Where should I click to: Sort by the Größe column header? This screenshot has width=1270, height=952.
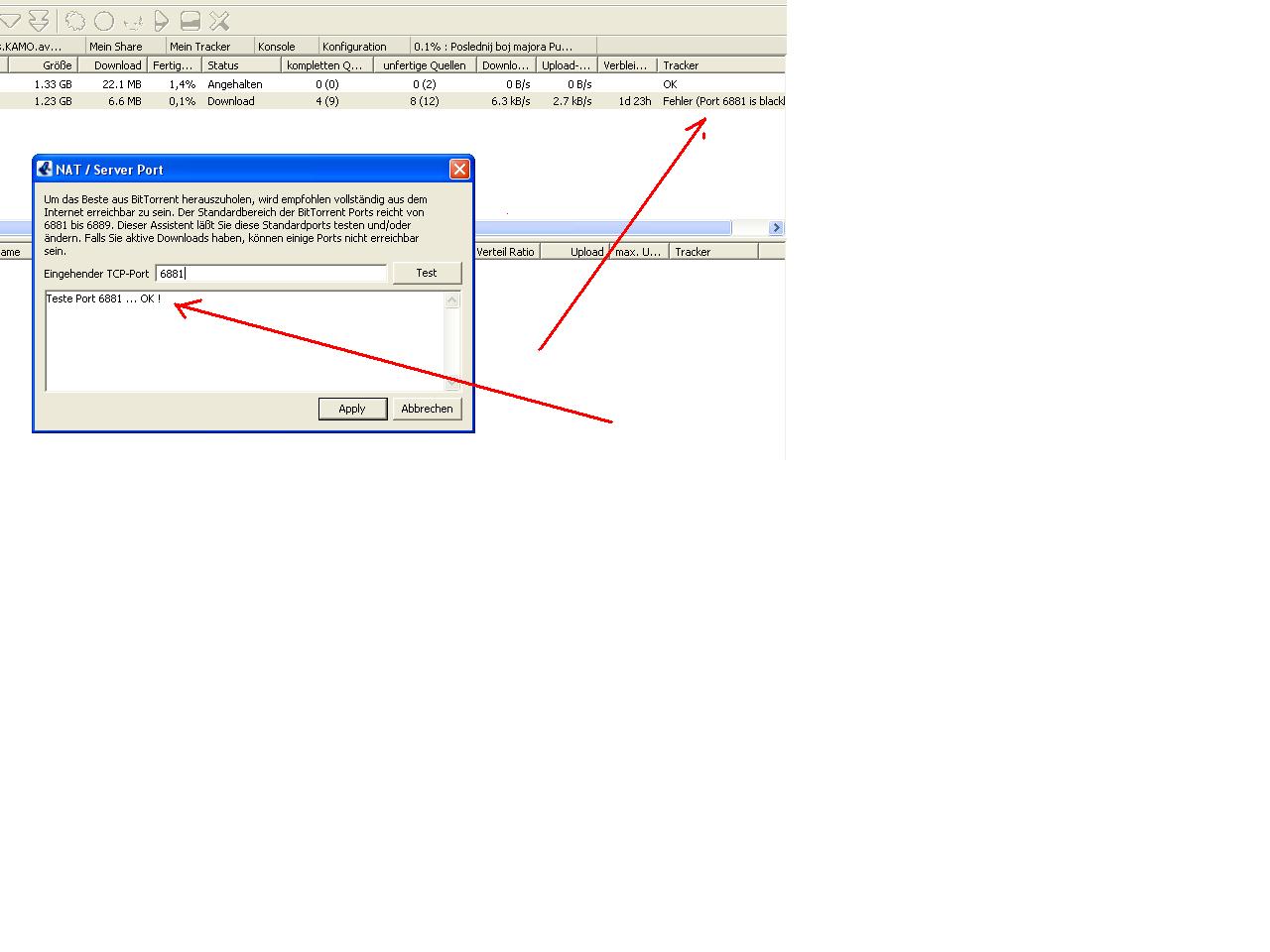tap(43, 65)
